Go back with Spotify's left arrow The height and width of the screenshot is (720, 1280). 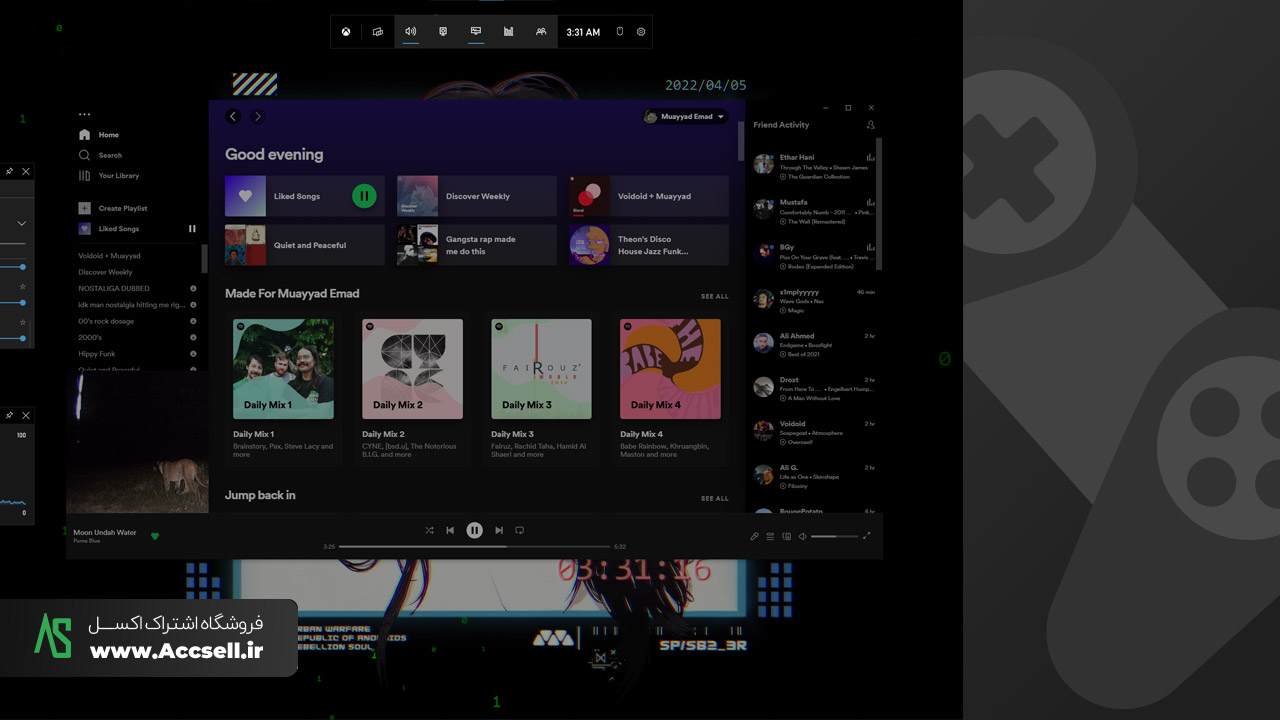click(x=233, y=117)
